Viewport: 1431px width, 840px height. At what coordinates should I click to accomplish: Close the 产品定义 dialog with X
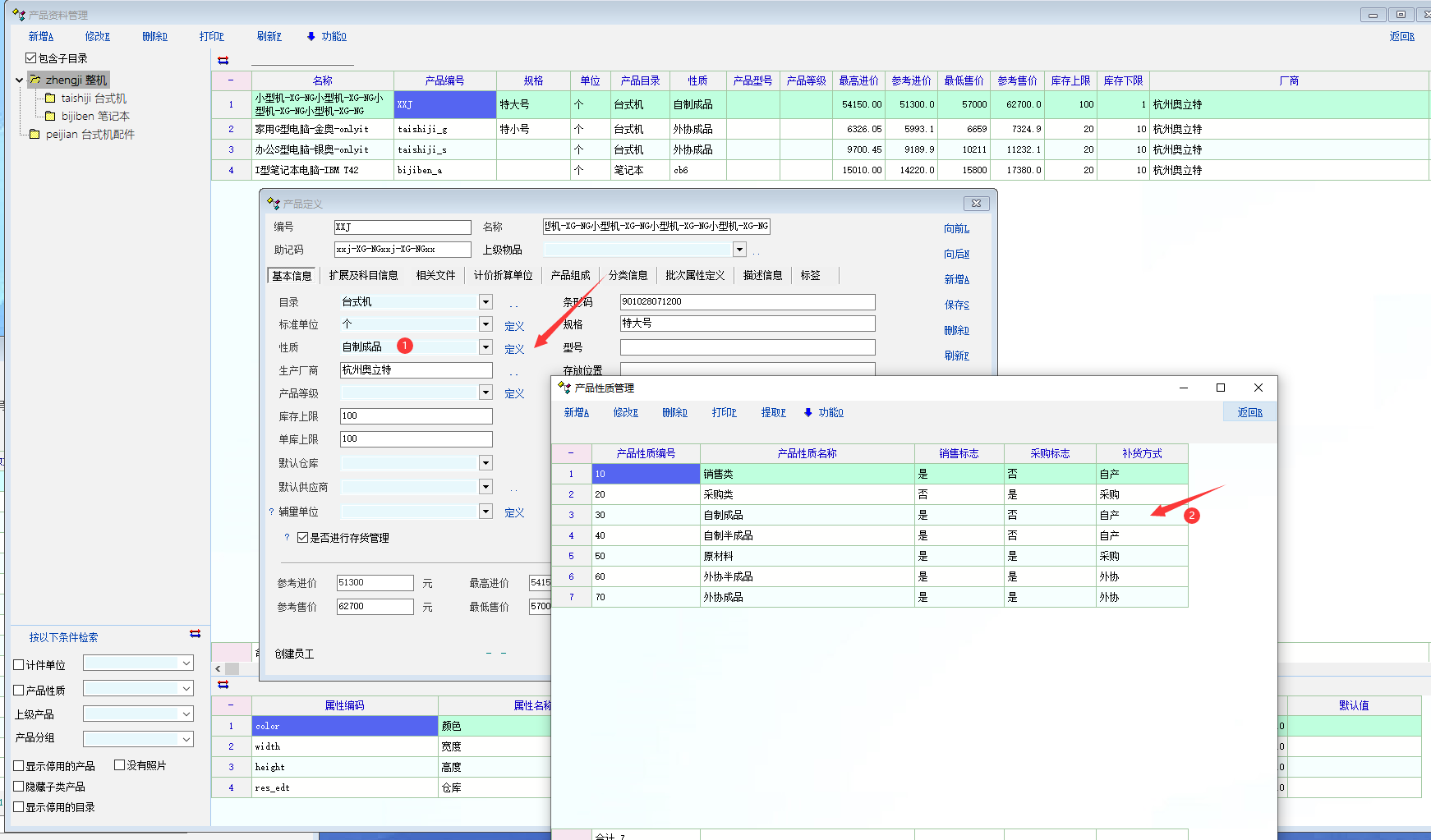coord(976,204)
